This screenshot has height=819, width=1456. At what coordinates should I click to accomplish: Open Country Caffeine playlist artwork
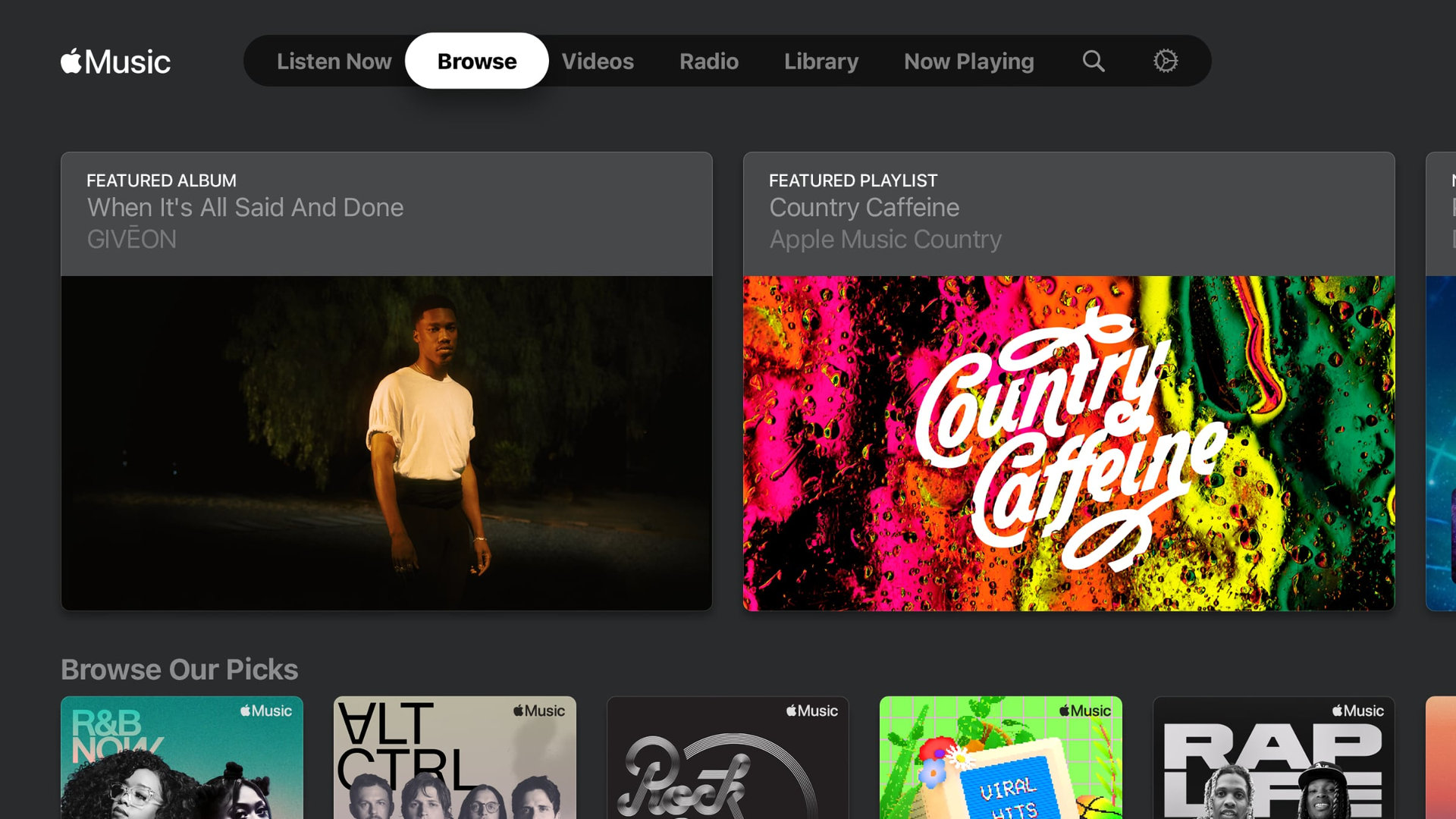[x=1068, y=443]
